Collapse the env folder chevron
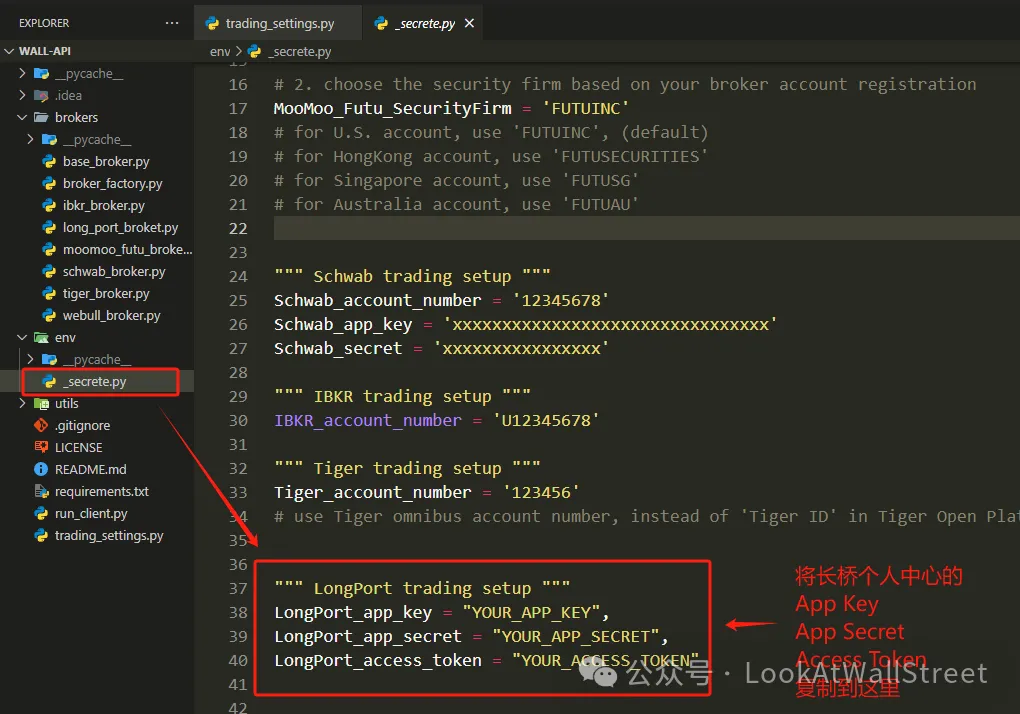This screenshot has height=714, width=1020. click(x=23, y=338)
